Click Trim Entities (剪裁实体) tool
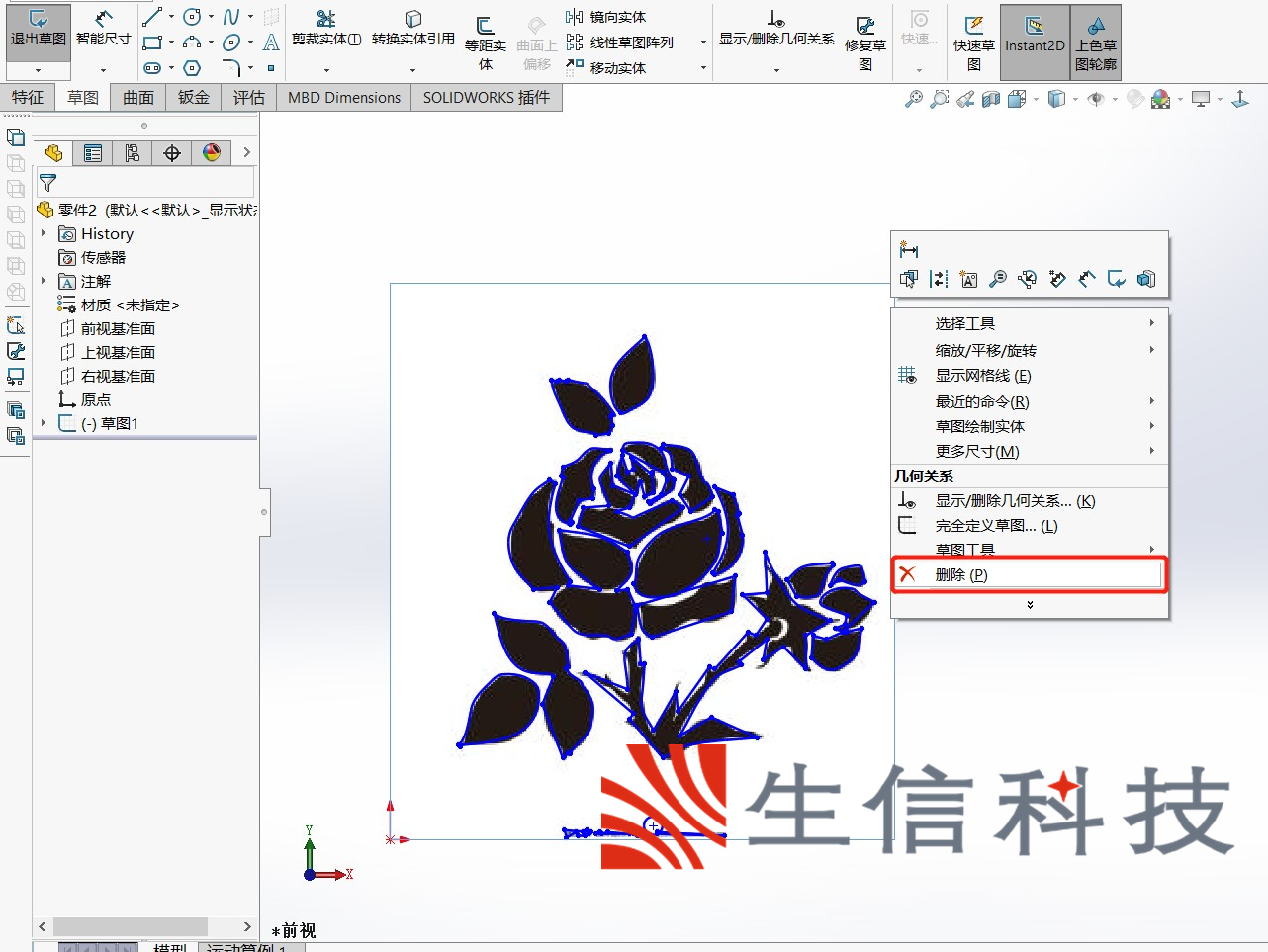 pos(326,29)
